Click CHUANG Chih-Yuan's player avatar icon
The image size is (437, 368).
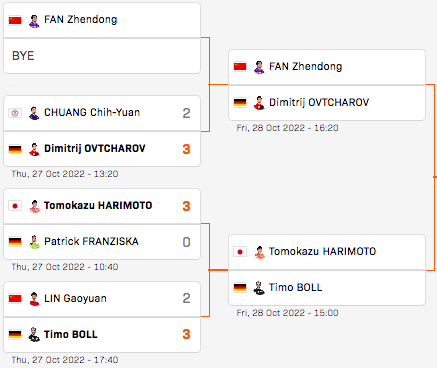pyautogui.click(x=34, y=113)
